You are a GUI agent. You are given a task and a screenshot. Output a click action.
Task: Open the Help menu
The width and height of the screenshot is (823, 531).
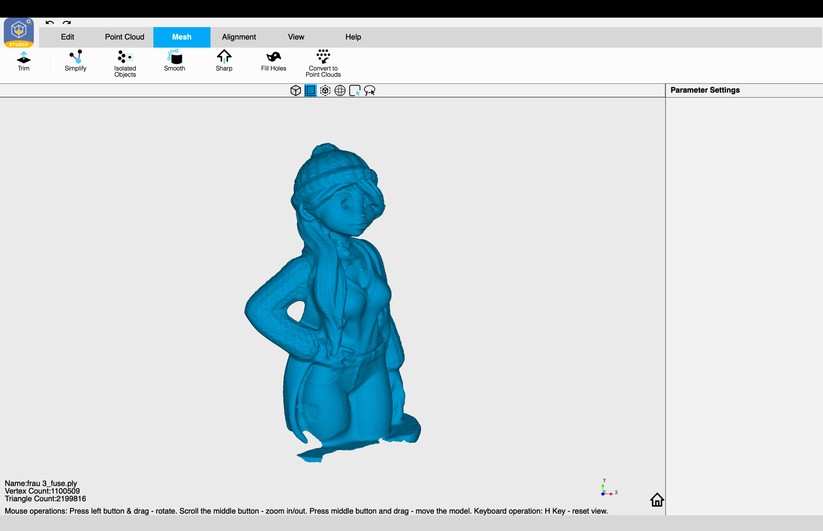click(353, 37)
